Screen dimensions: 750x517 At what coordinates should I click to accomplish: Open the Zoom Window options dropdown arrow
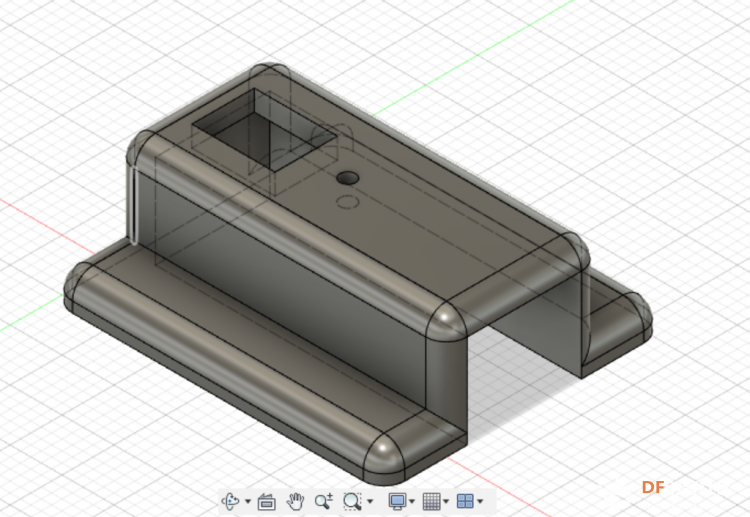click(x=370, y=501)
